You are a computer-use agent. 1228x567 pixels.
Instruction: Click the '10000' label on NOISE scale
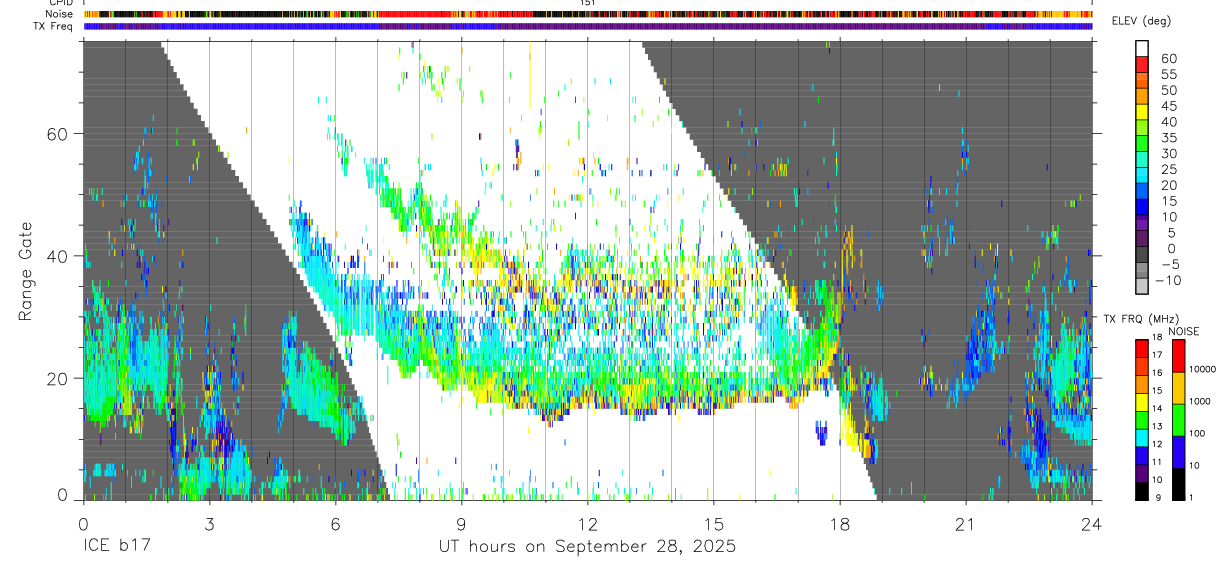pyautogui.click(x=1205, y=370)
